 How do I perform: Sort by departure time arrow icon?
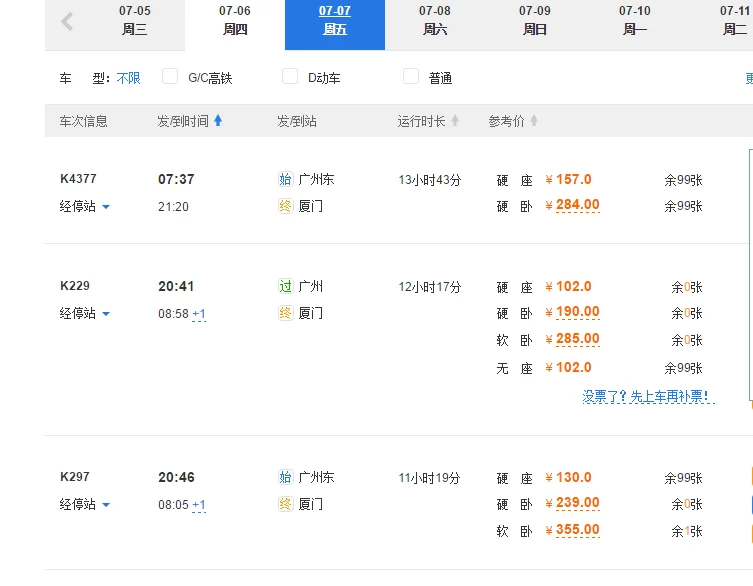coord(218,120)
